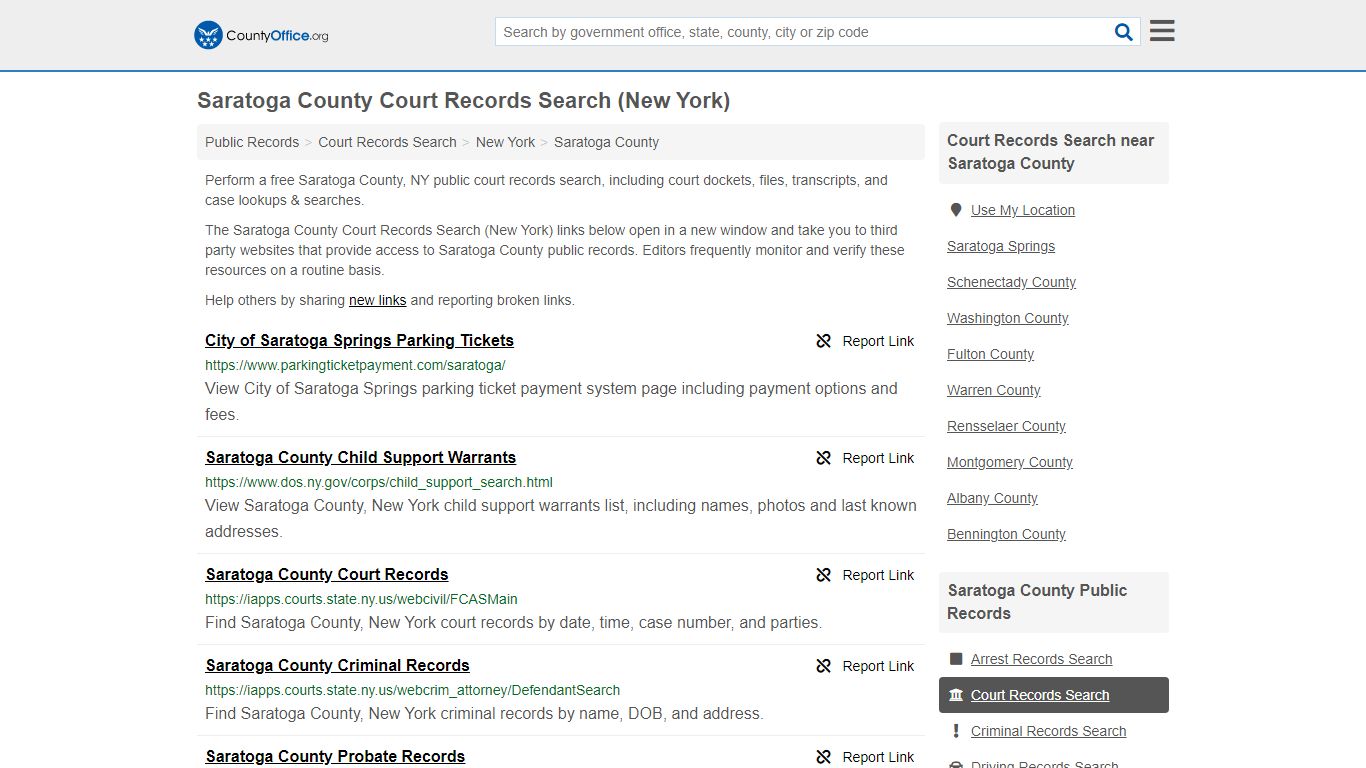Screen dimensions: 1366x768
Task: Click the Public Records breadcrumb
Action: click(x=251, y=142)
